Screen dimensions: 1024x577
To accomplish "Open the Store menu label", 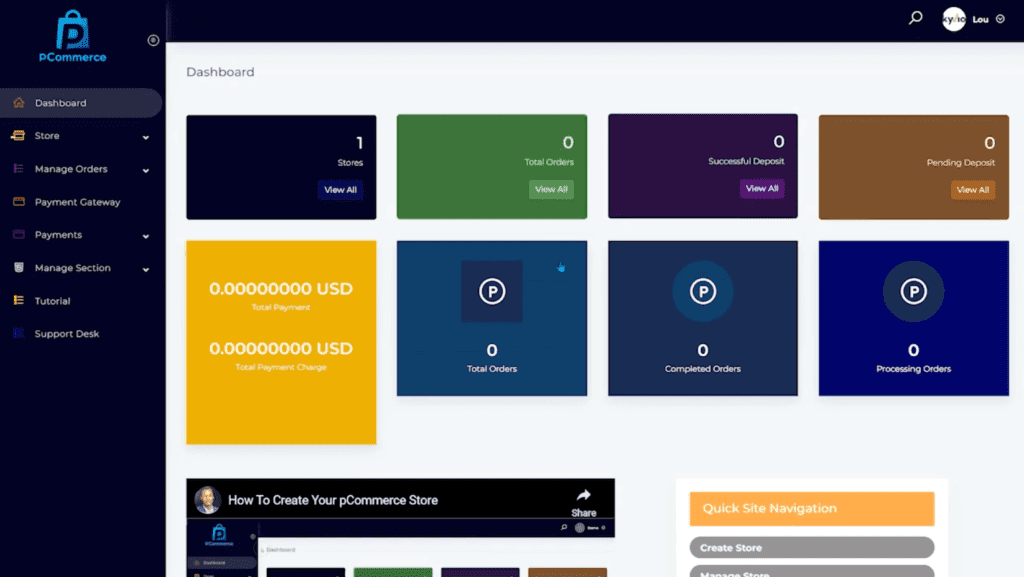I will pyautogui.click(x=47, y=136).
